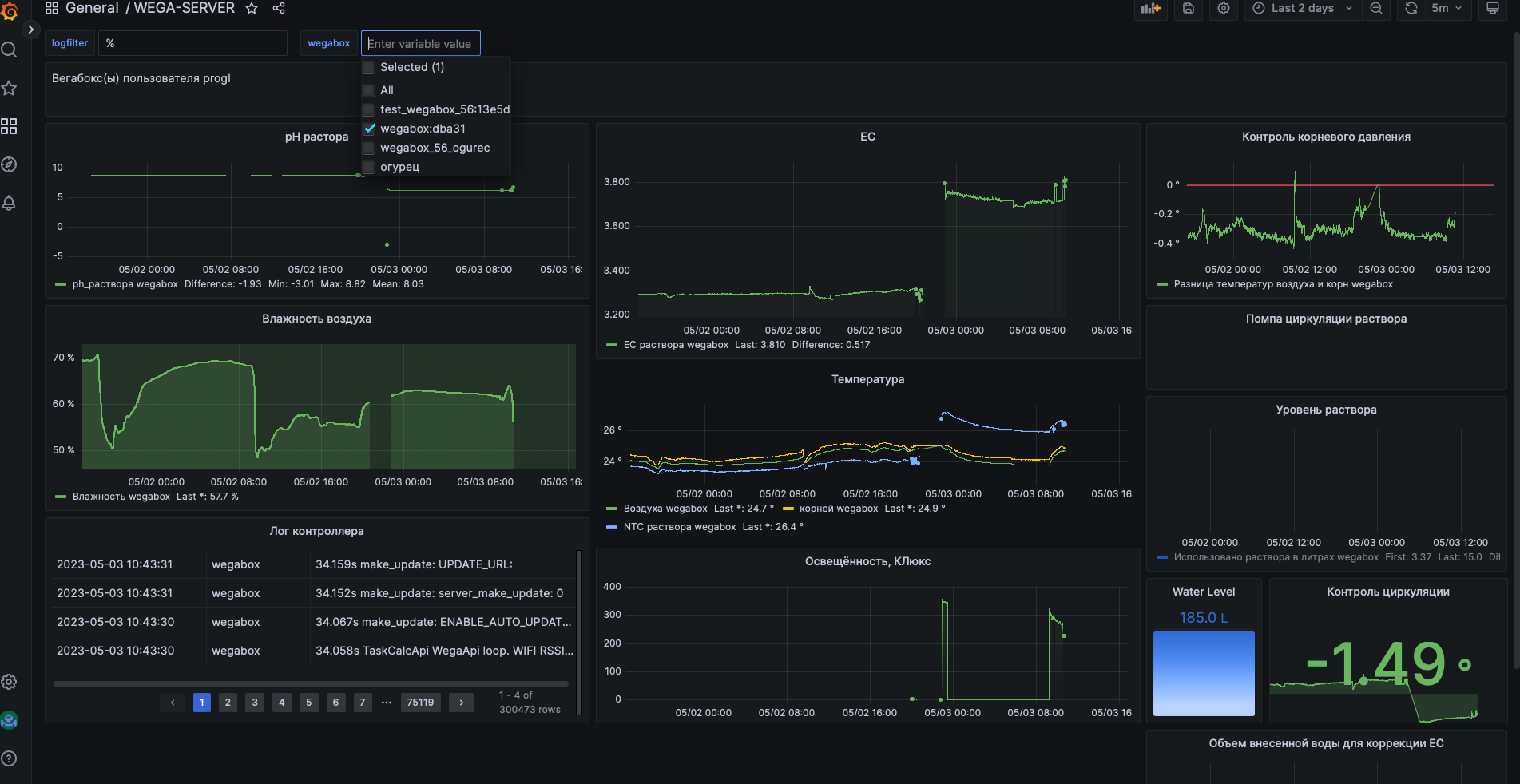Go to page 2 of the controller log
The image size is (1520, 784).
(228, 703)
